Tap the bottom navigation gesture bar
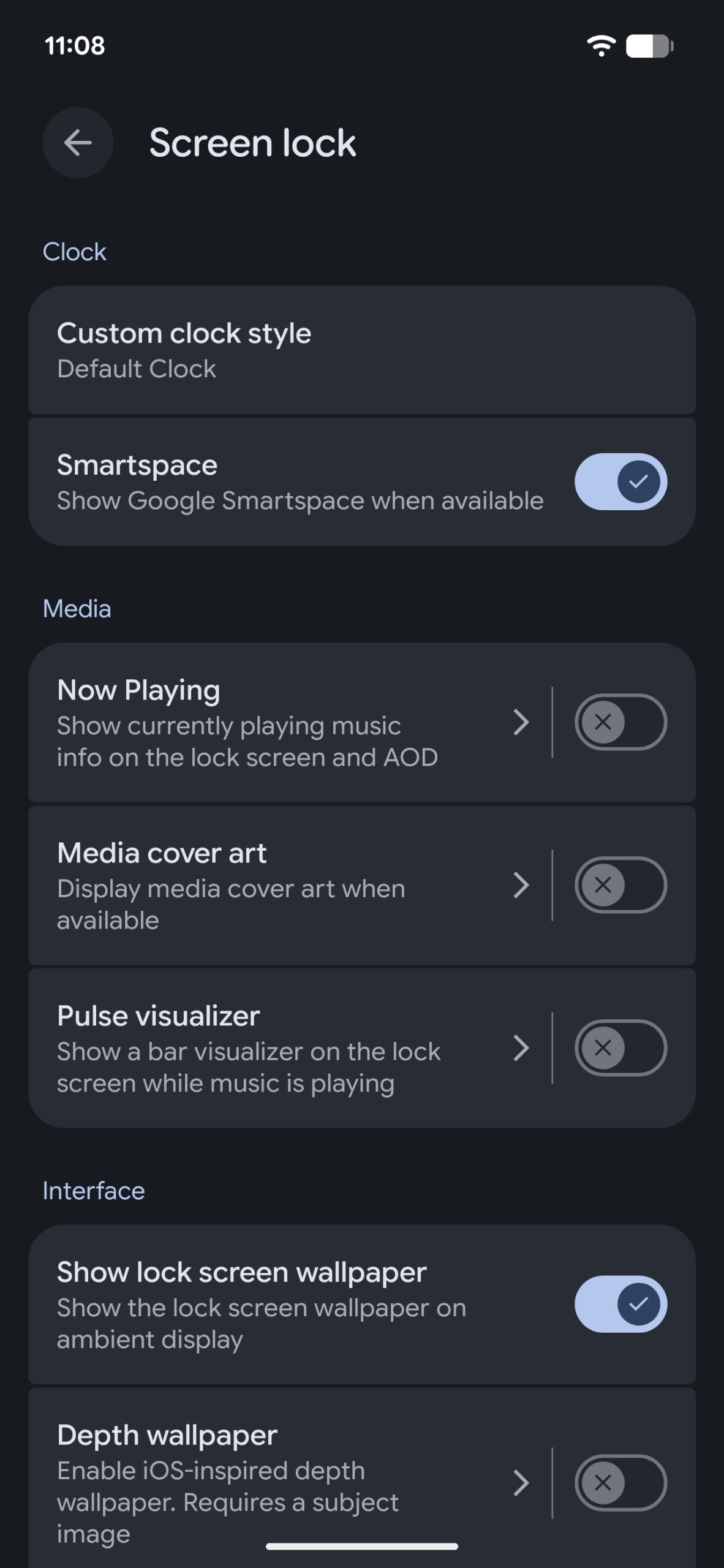 [x=362, y=1547]
